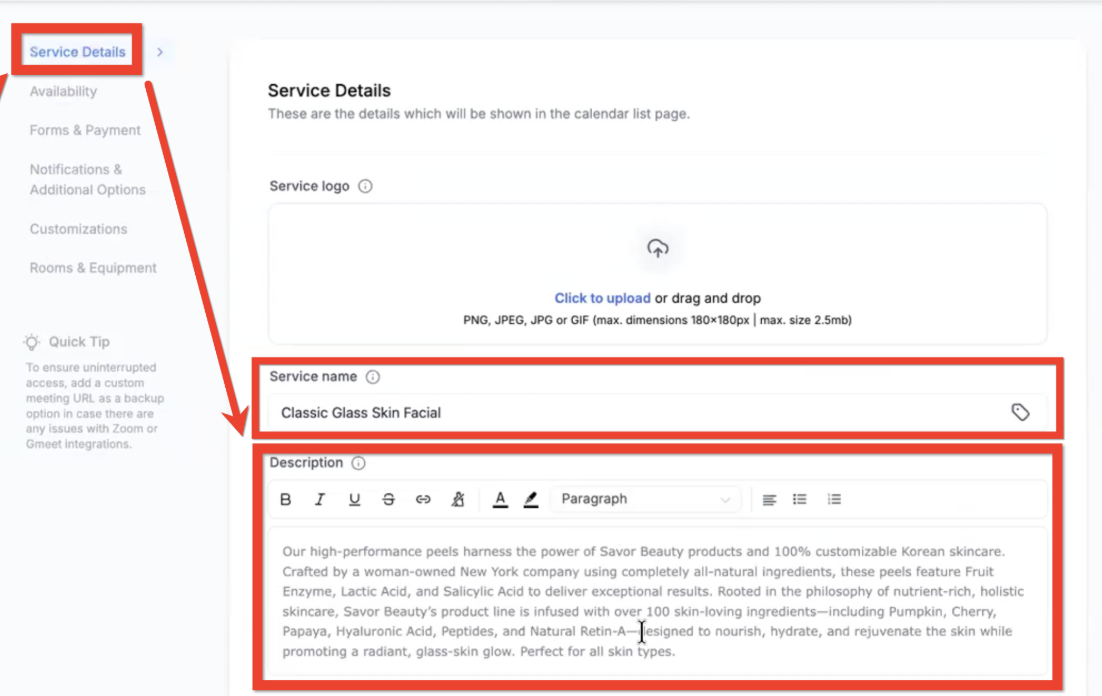Click the info icon next to Service name
Screen dimensions: 1102x696
click(x=373, y=377)
